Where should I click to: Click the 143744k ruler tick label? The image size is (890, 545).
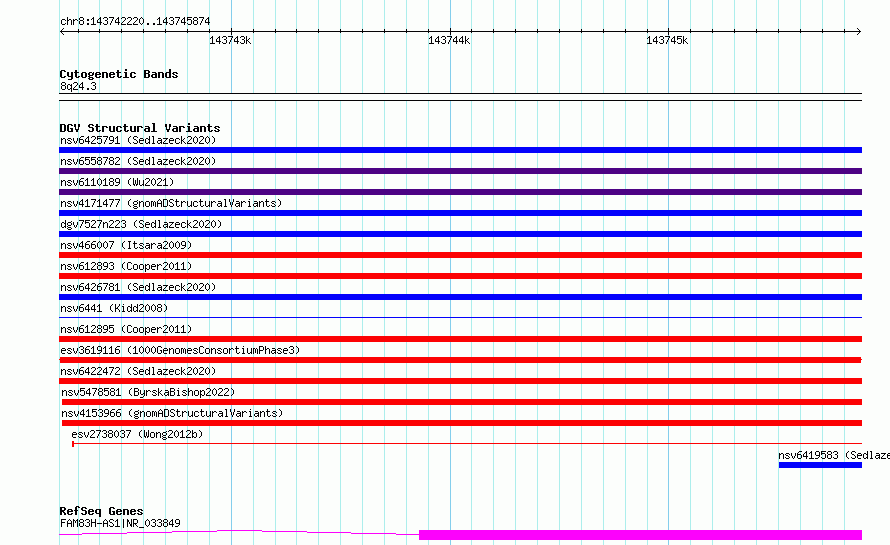point(449,40)
